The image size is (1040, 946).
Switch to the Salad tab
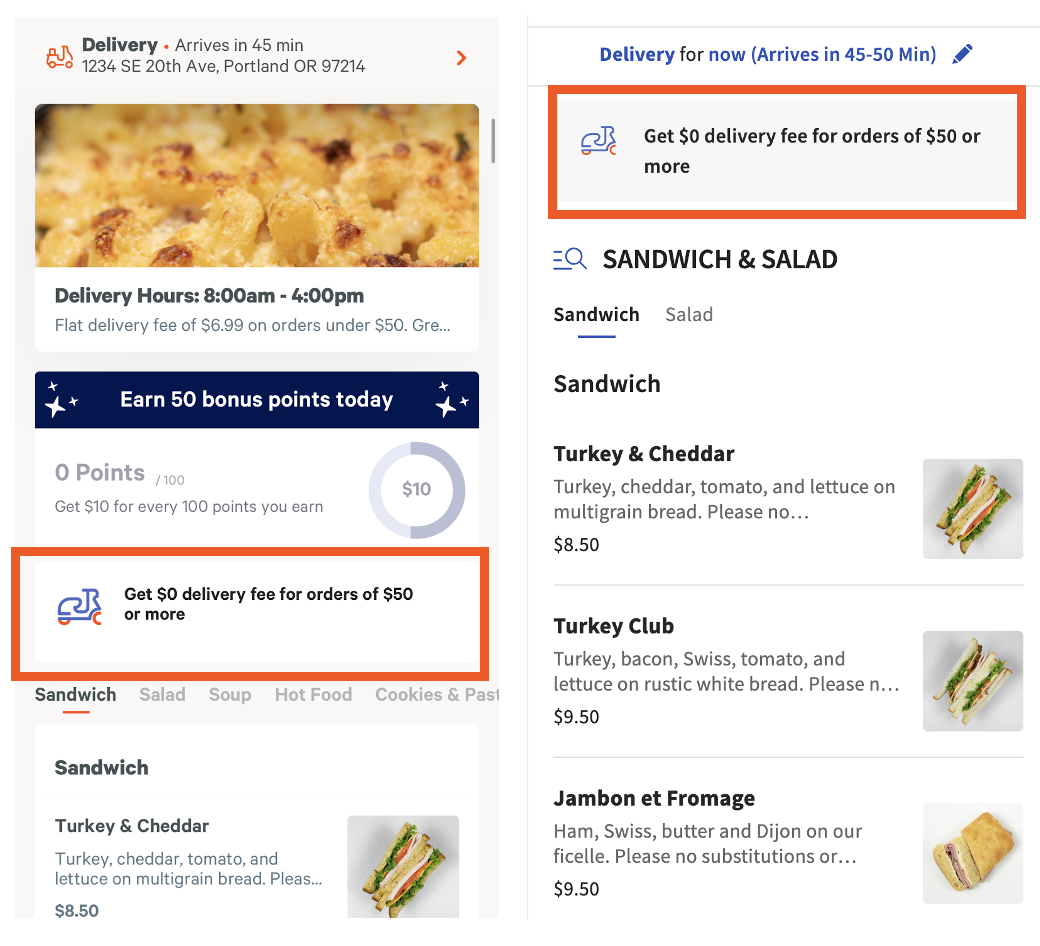click(162, 694)
